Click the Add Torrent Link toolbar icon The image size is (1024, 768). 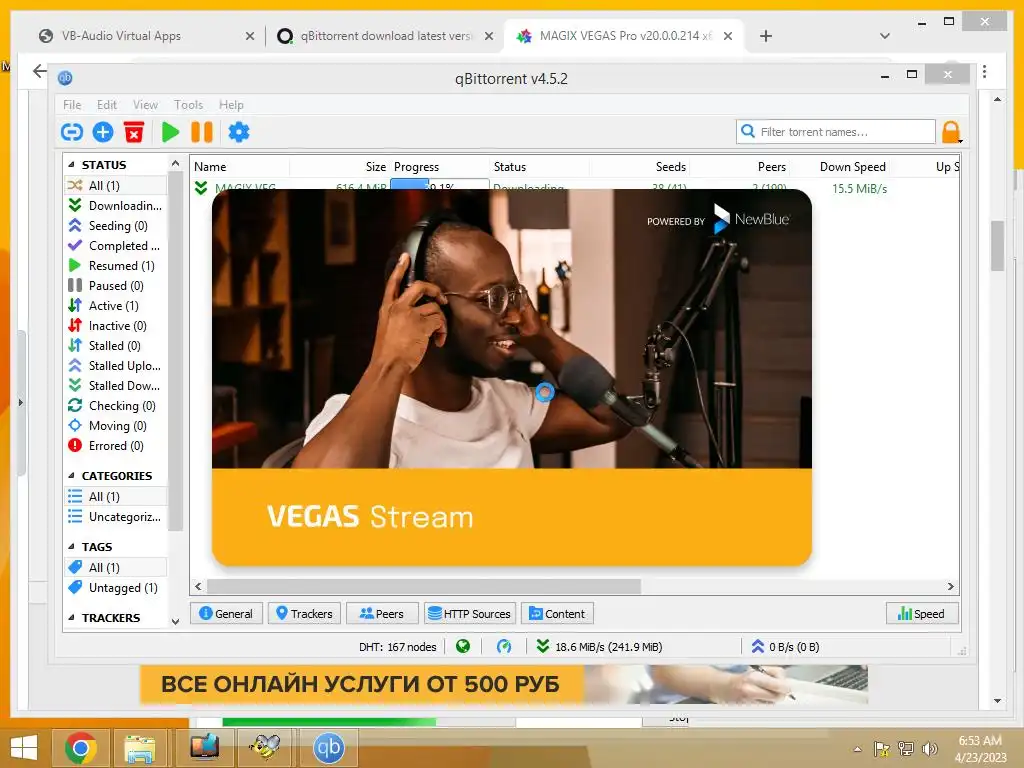72,132
